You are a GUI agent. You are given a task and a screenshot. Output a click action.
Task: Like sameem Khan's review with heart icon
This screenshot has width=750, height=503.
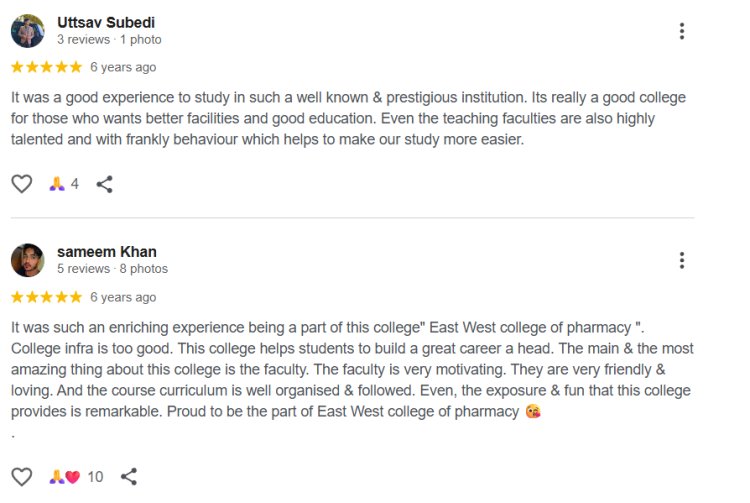pyautogui.click(x=22, y=477)
